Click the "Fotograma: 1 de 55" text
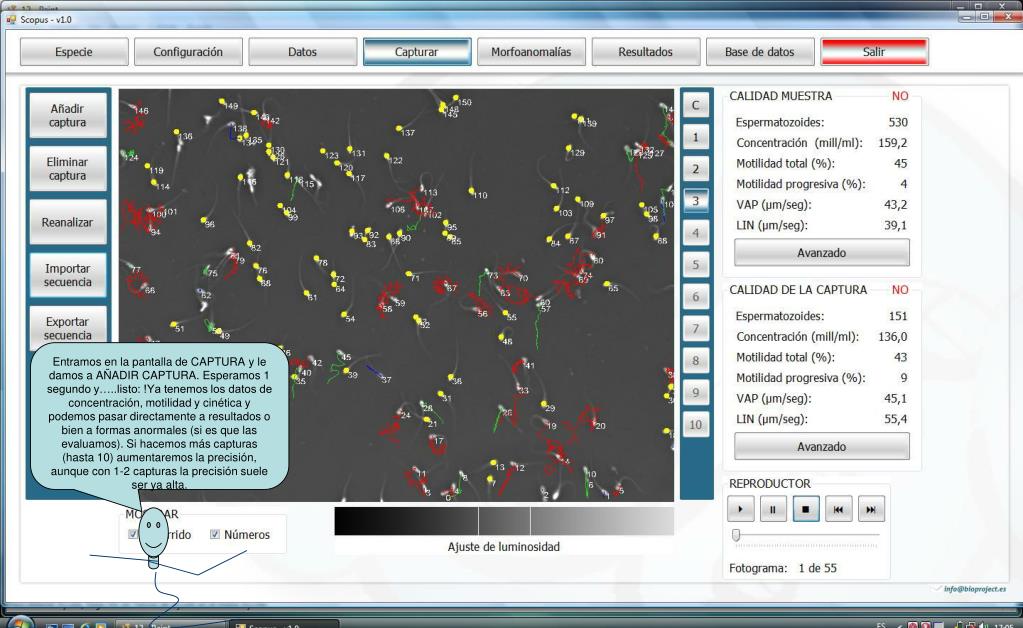The image size is (1023, 628). coord(783,568)
